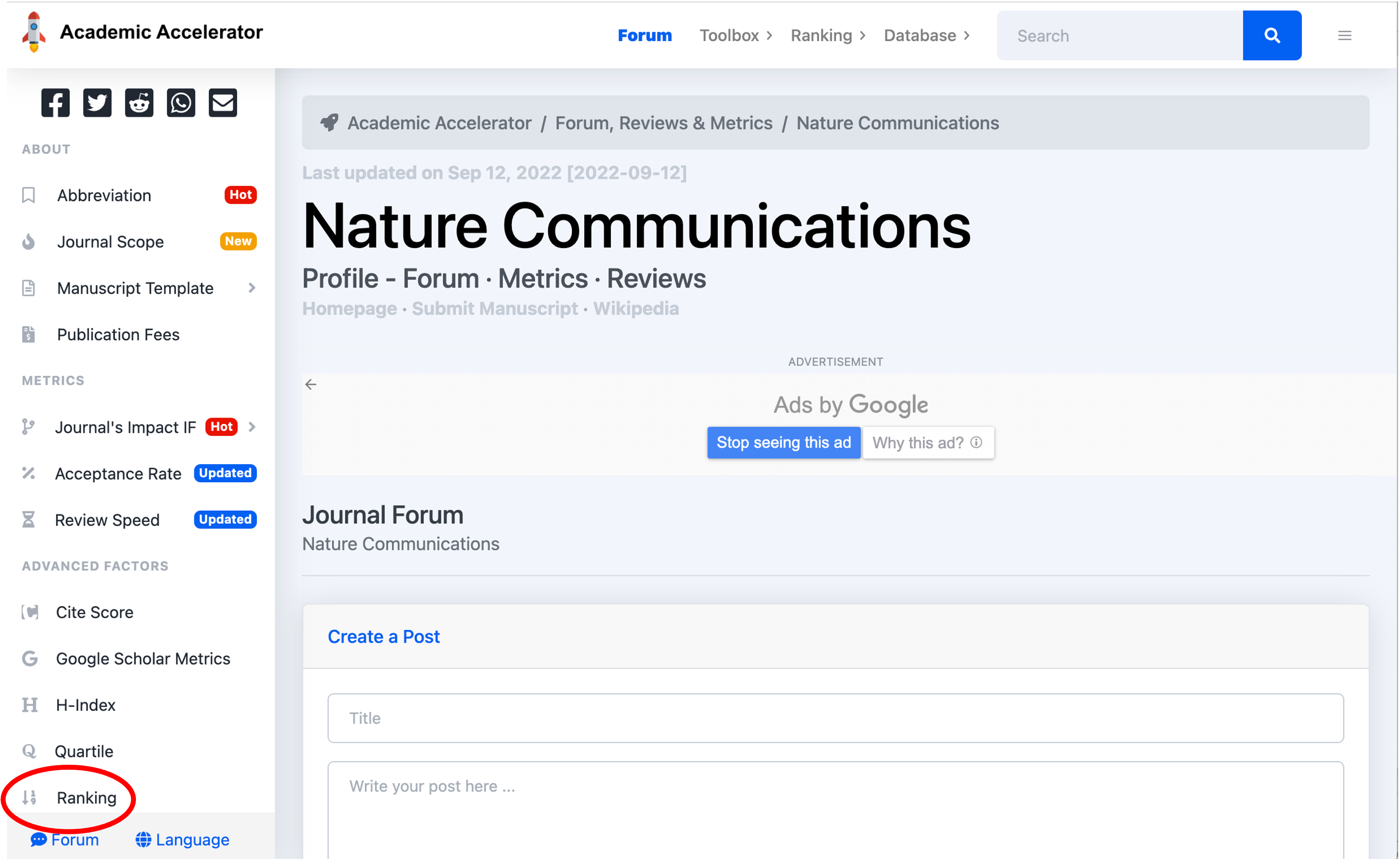Viewport: 1400px width, 859px height.
Task: Open the Forum tab in top navigation
Action: (x=644, y=35)
